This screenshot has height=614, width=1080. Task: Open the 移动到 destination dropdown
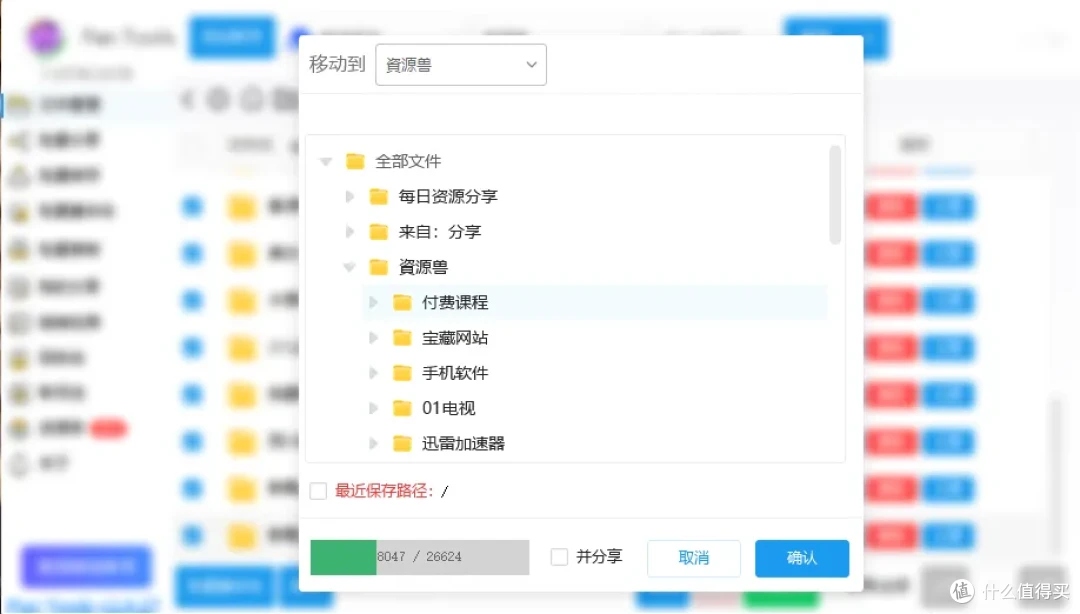461,65
